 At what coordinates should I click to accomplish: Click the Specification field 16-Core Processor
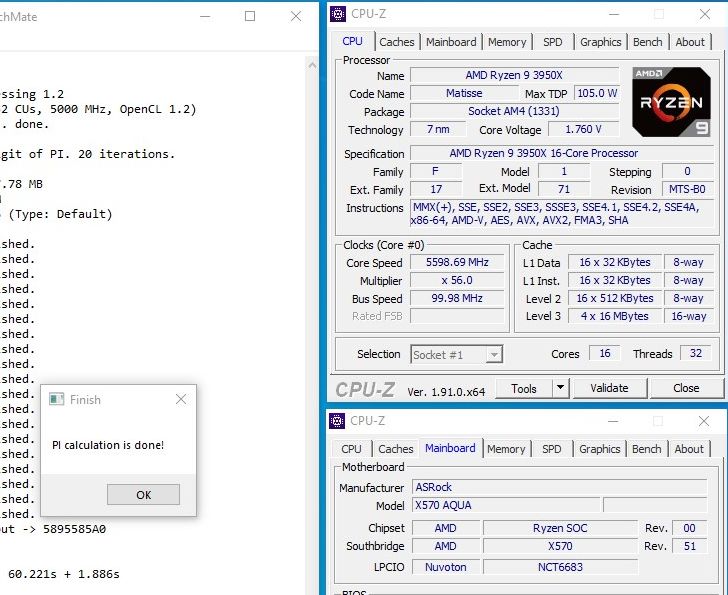pos(562,153)
